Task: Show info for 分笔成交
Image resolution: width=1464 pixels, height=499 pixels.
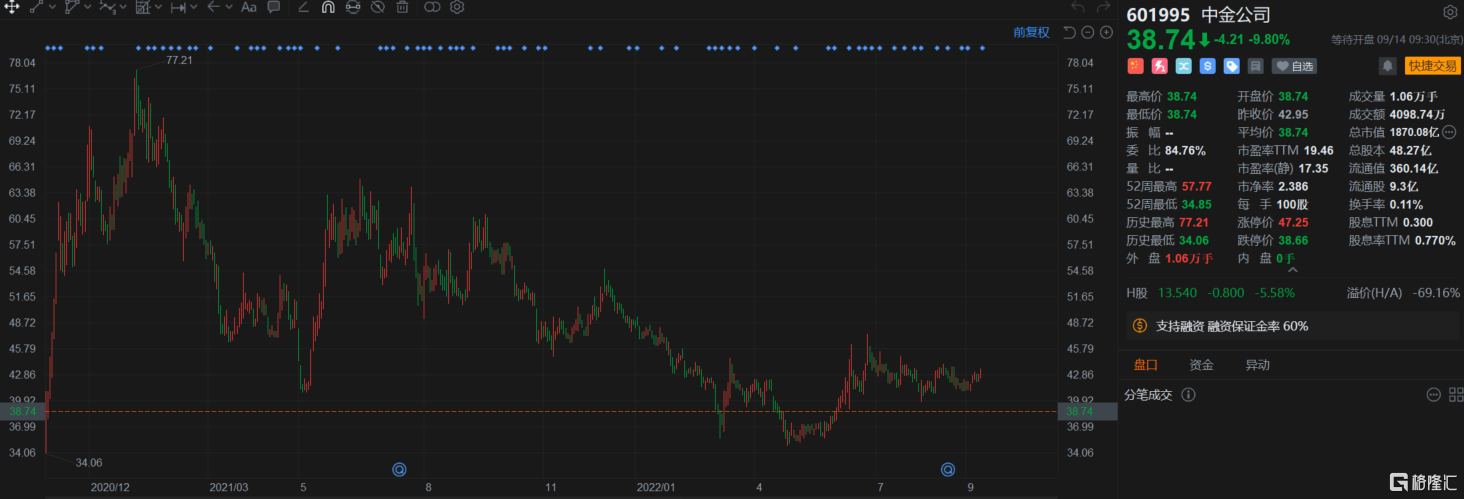Action: point(1188,395)
